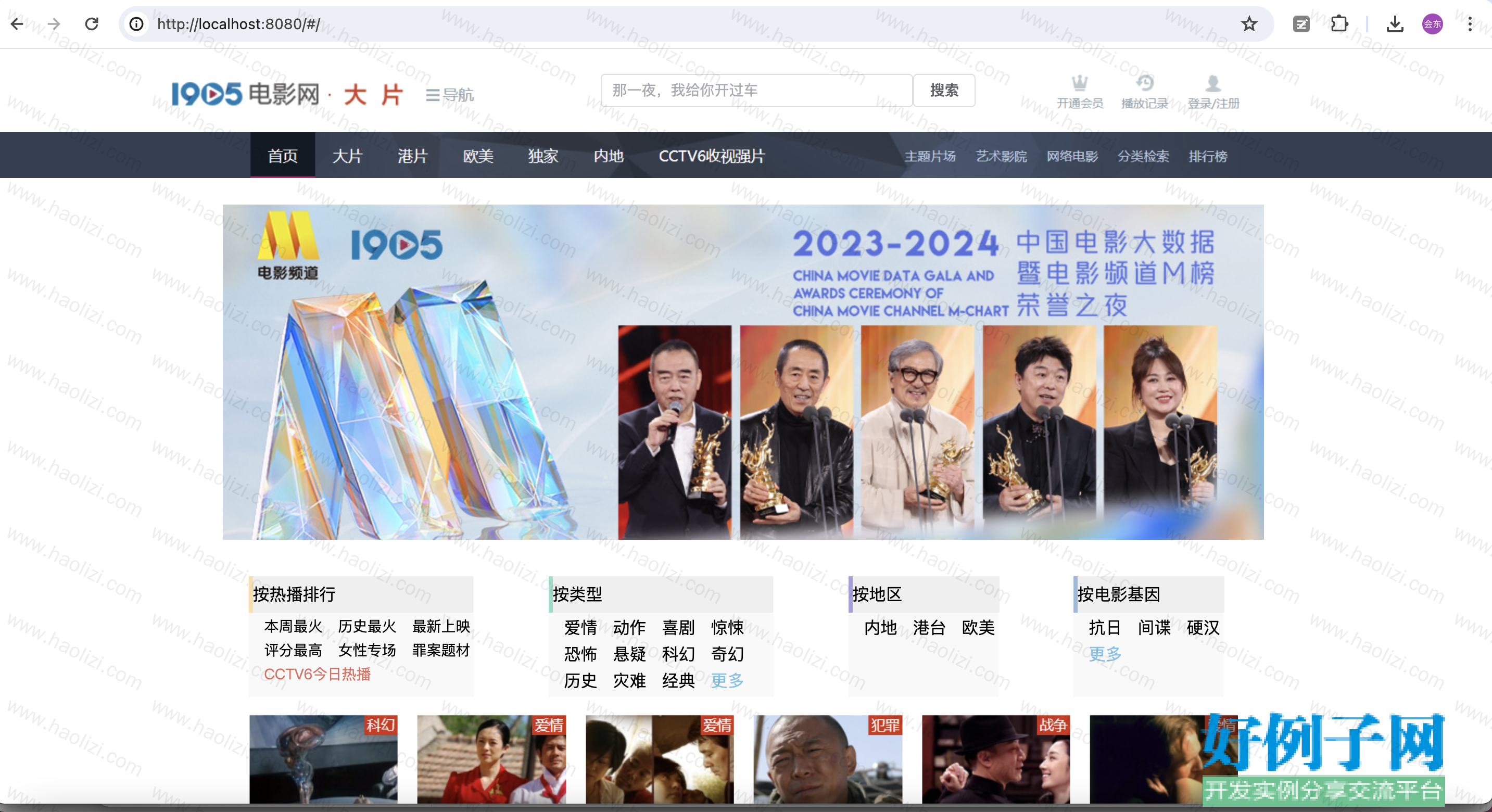This screenshot has height=812, width=1492.
Task: Filter by genre 奇幻
Action: [727, 654]
